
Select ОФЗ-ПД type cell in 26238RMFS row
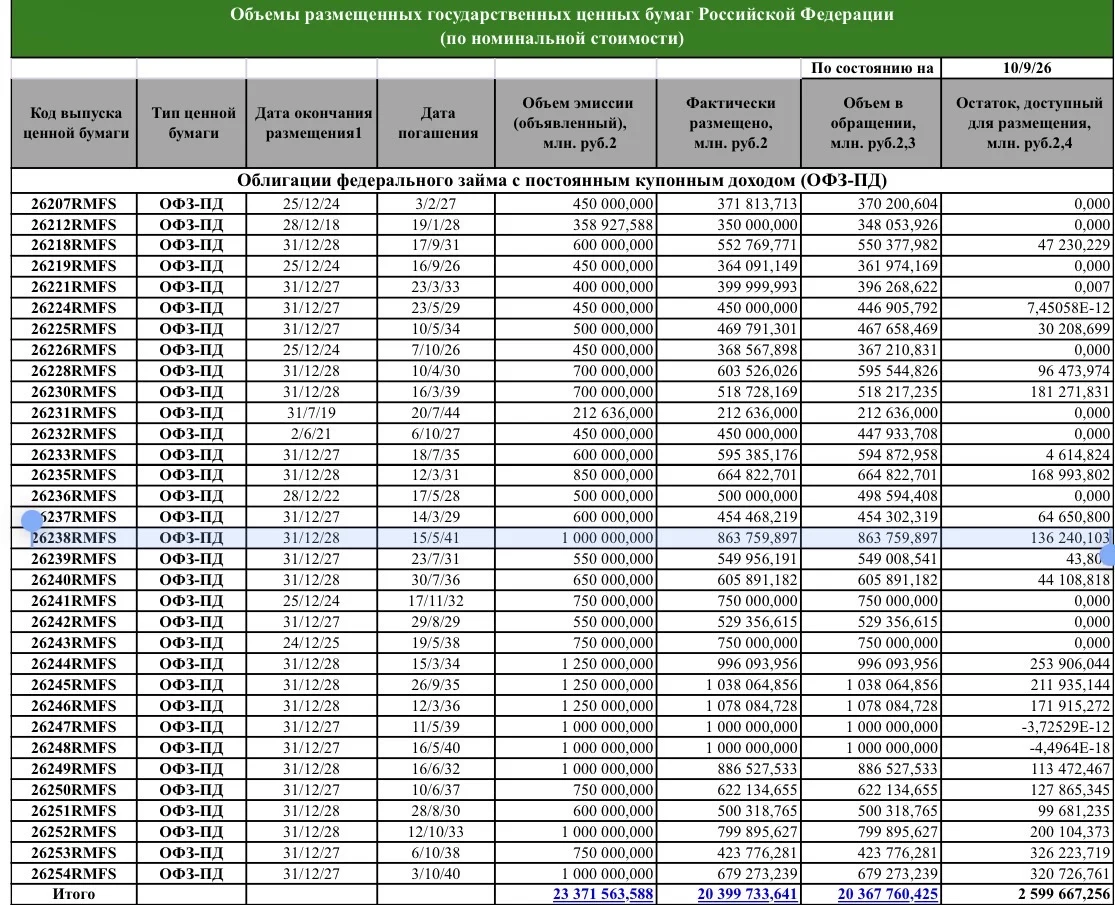(192, 538)
